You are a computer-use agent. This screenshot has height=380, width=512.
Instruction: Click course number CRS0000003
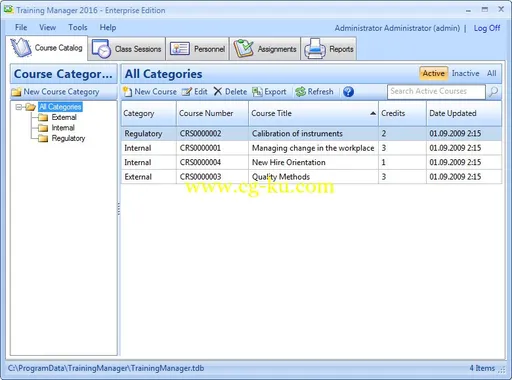pos(200,177)
